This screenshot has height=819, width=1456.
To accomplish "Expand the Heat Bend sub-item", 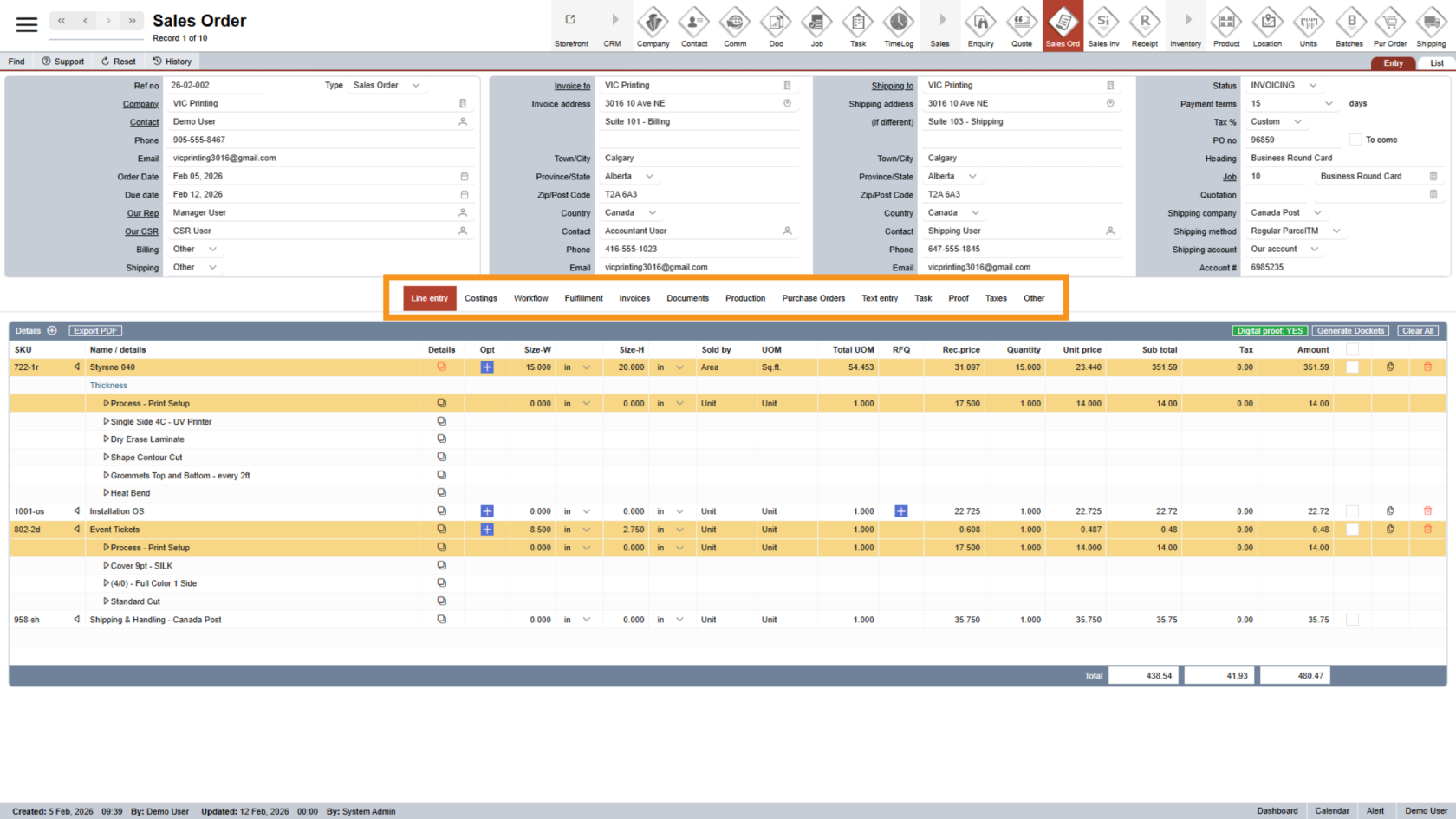I will click(106, 493).
